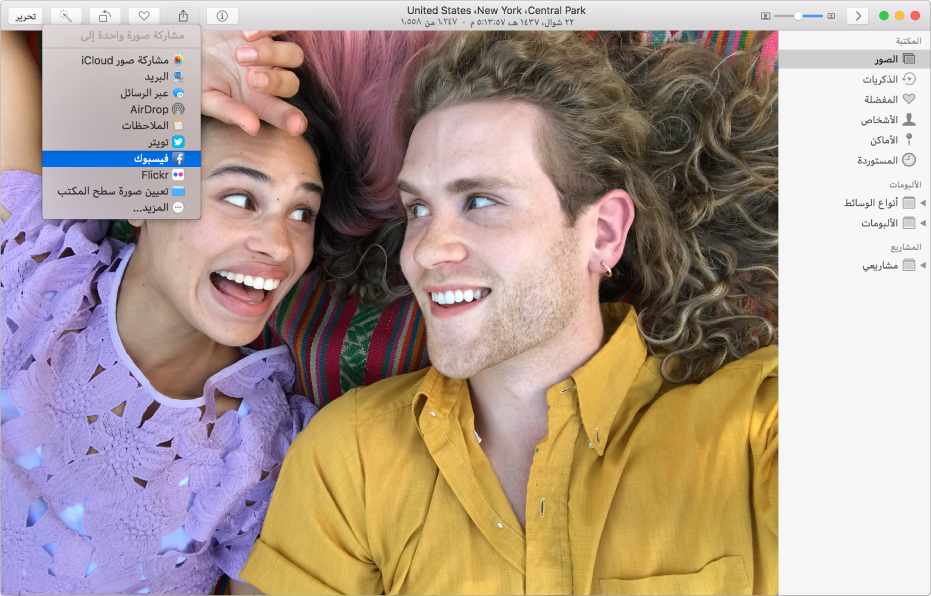The height and width of the screenshot is (596, 931).
Task: Click the تحرير (Edit) button
Action: (26, 16)
